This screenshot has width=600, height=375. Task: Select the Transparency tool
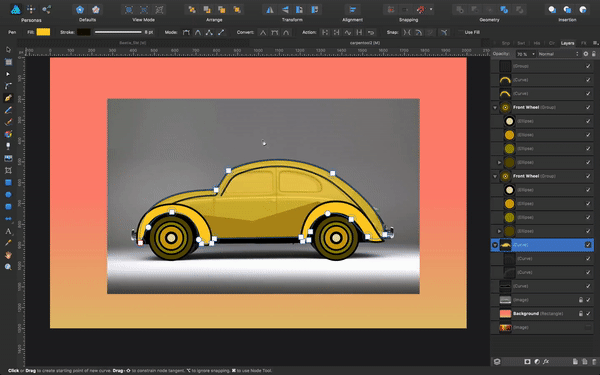click(x=8, y=146)
